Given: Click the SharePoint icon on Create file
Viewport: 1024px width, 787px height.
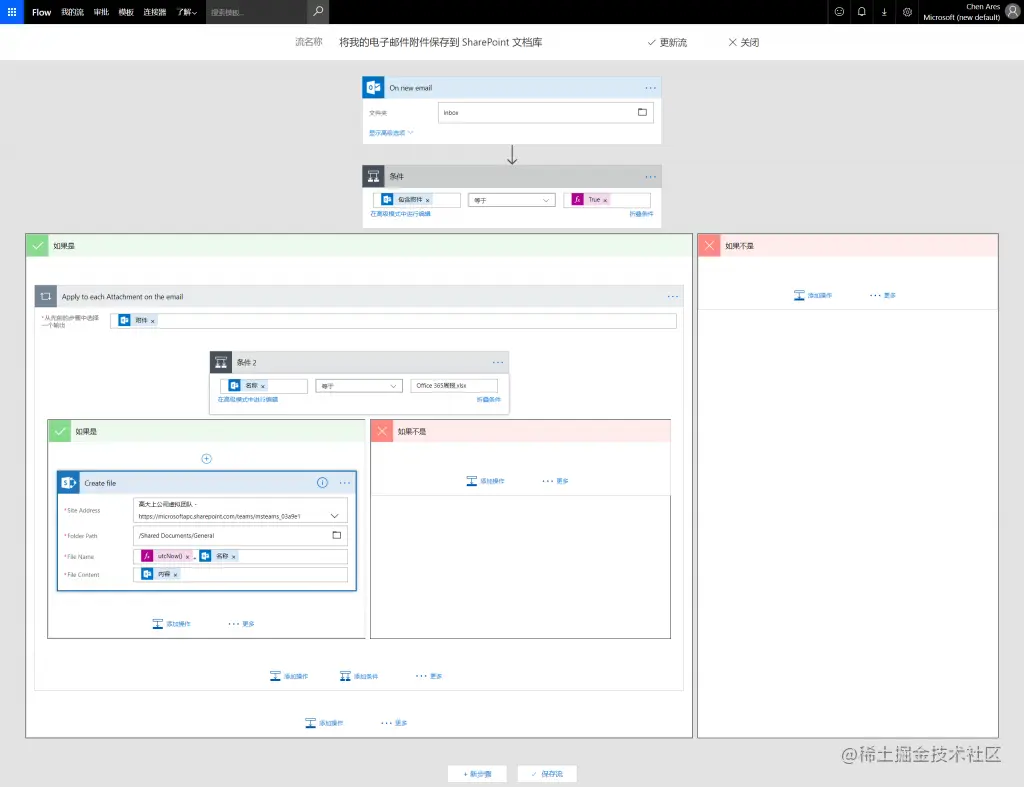Looking at the screenshot, I should tap(69, 483).
